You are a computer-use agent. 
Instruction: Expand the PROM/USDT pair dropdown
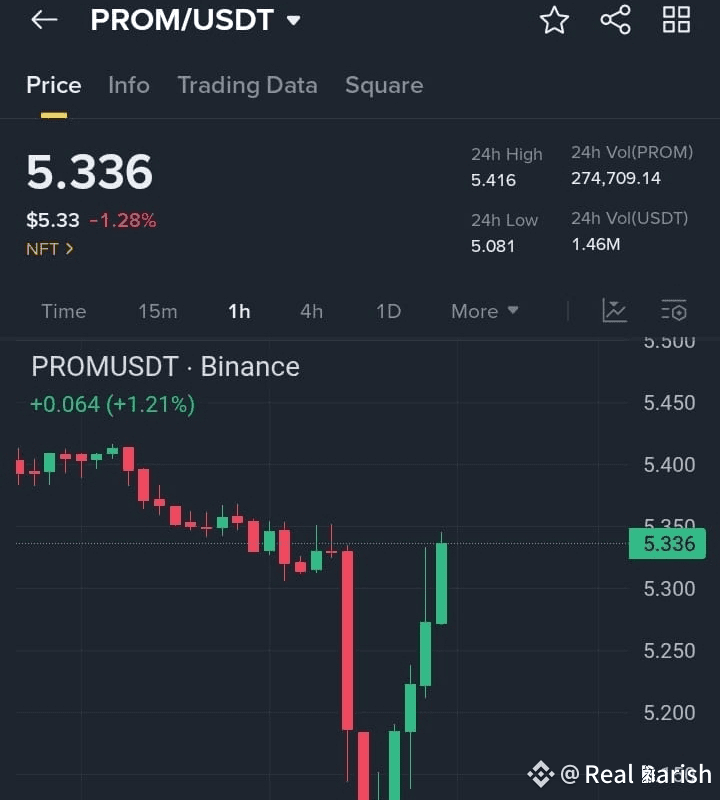(x=293, y=20)
